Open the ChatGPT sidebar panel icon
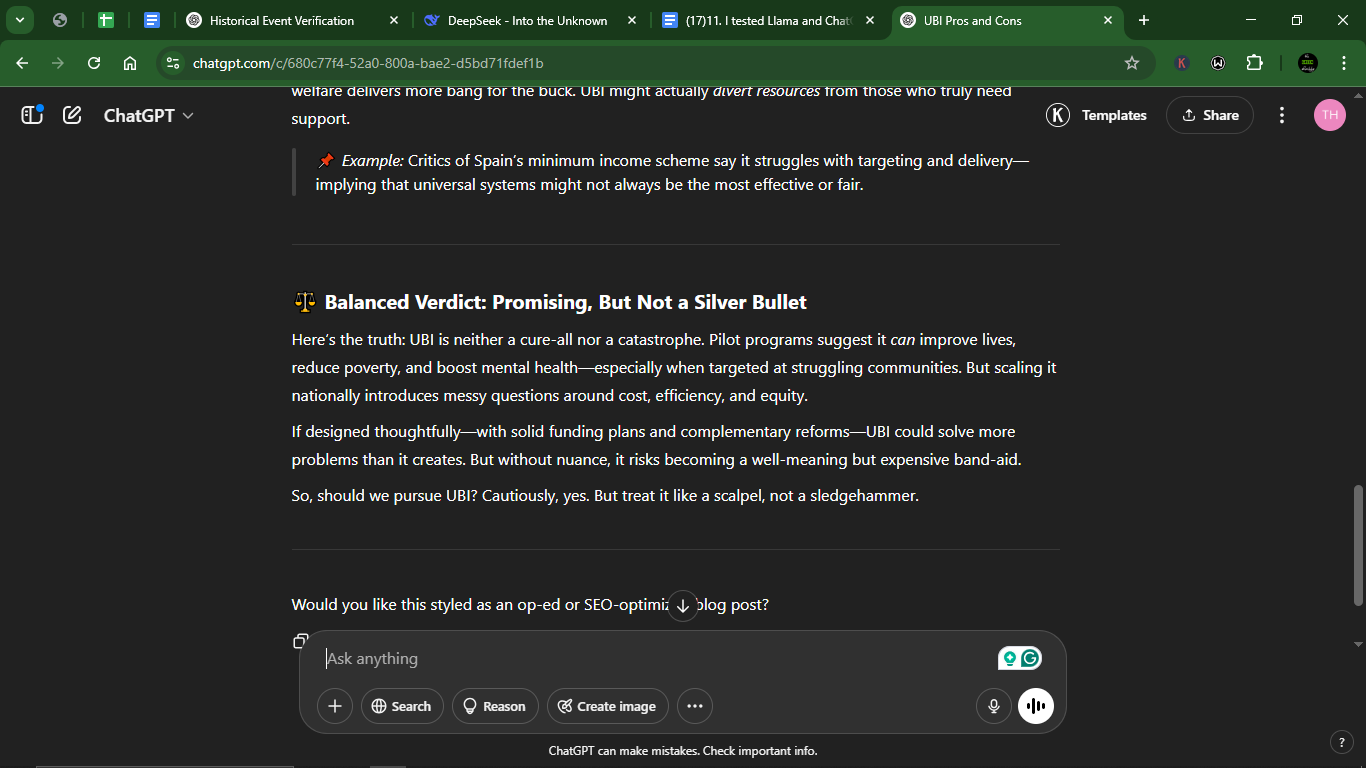1366x768 pixels. (32, 115)
